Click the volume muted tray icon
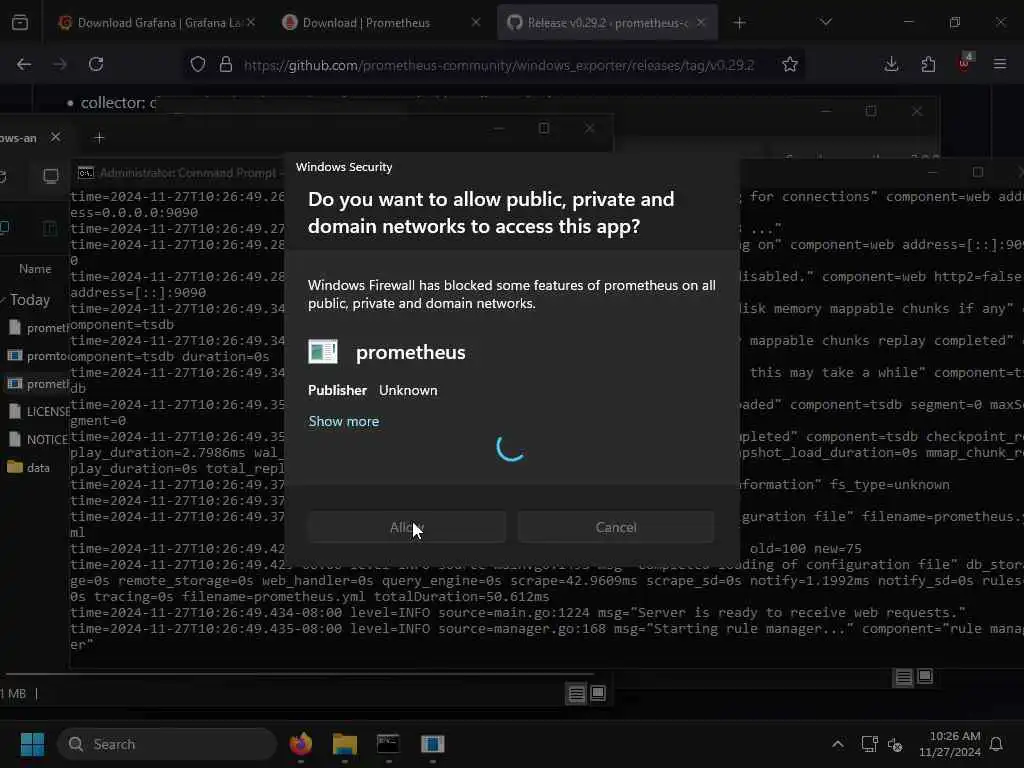 895,744
